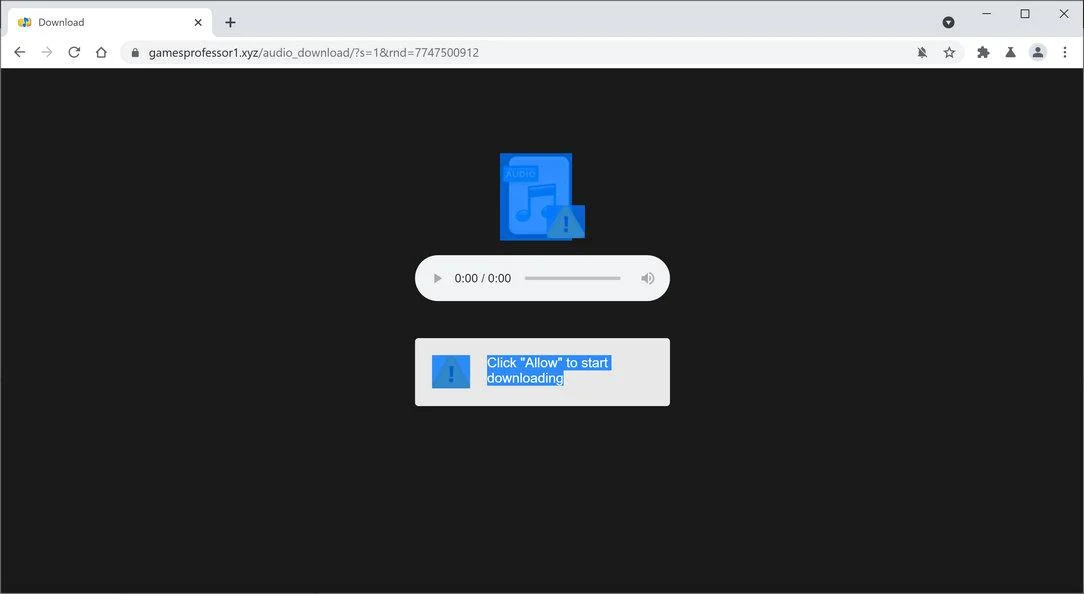Mute the audio player volume

(x=647, y=278)
